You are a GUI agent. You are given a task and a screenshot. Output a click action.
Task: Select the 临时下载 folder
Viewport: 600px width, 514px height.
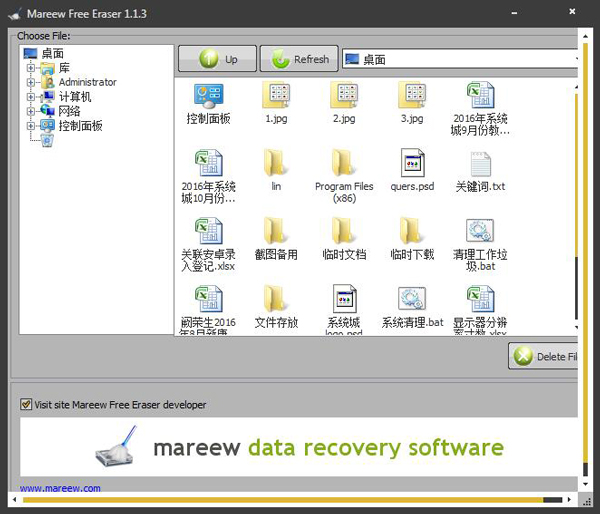(x=412, y=239)
